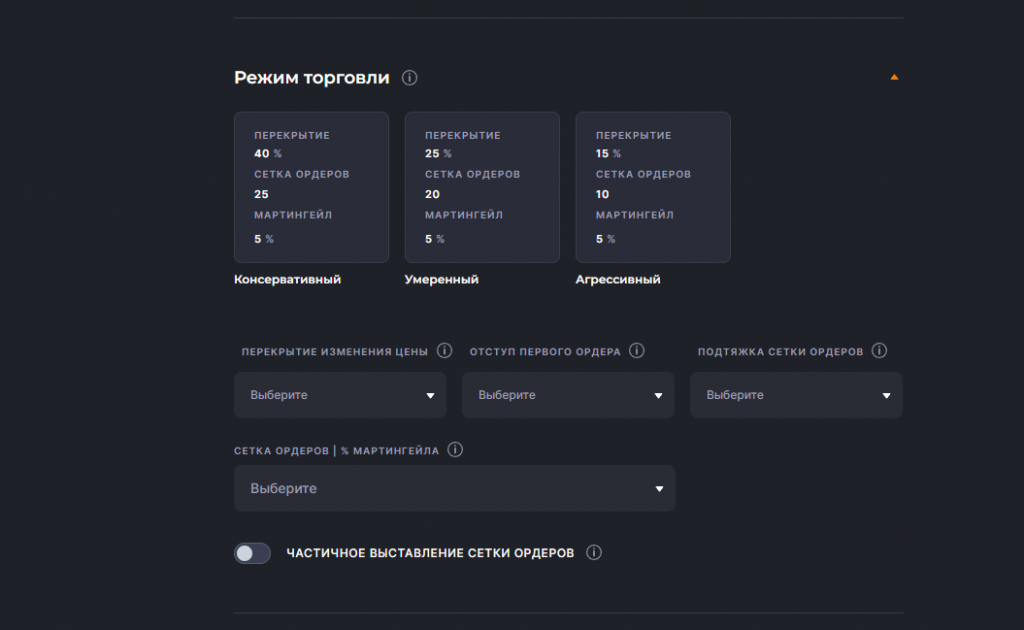Viewport: 1024px width, 630px height.
Task: Open the info icon beside Отступ первого ордера
Action: pos(637,351)
